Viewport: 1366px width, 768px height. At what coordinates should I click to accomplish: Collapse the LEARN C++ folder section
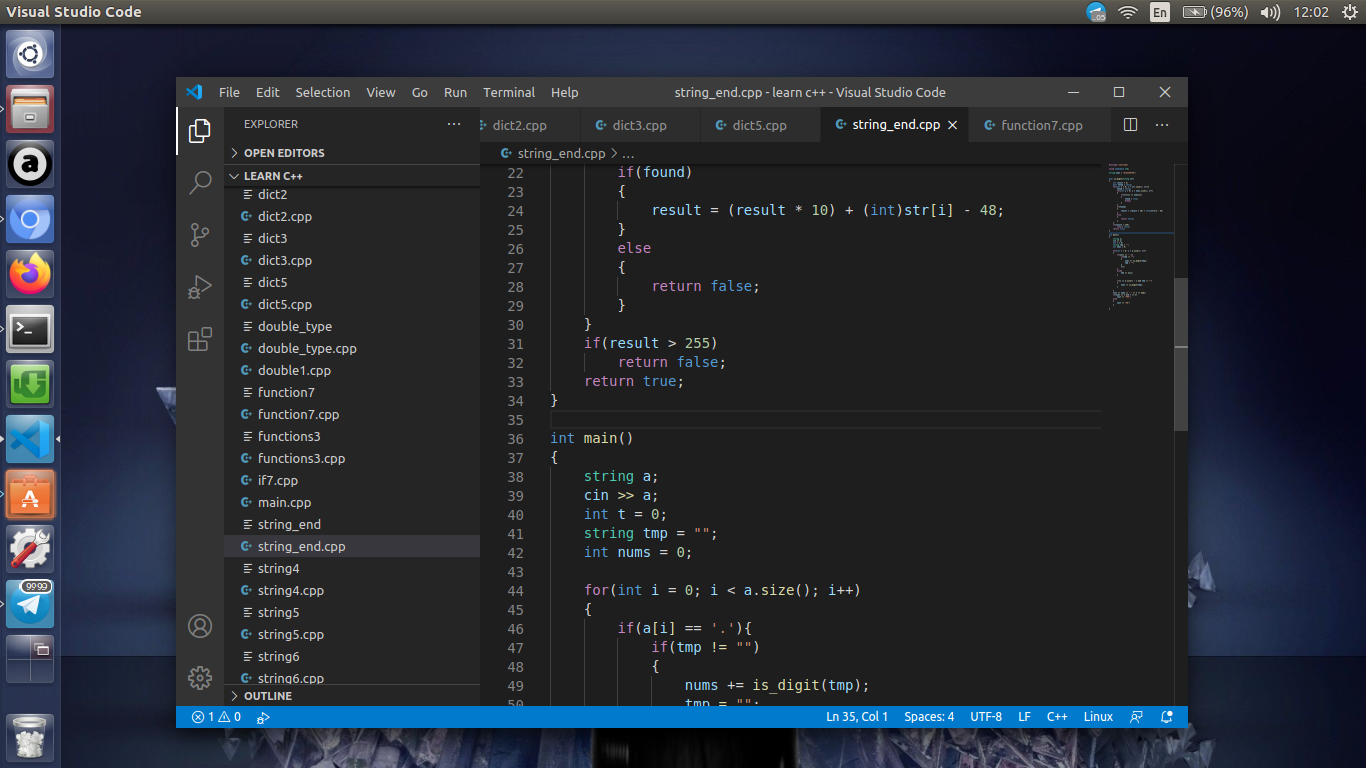(273, 176)
